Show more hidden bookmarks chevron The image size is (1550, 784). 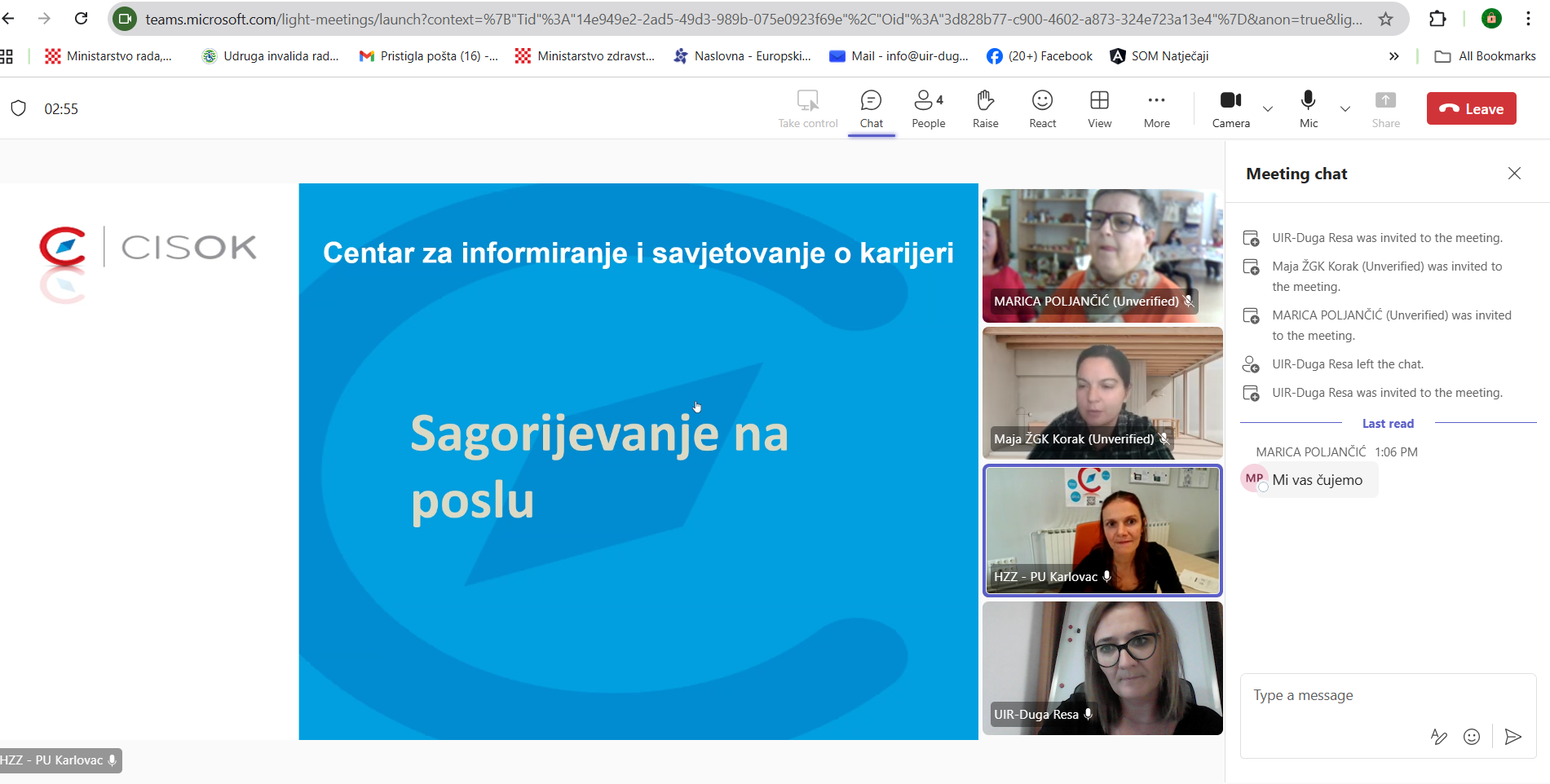[1393, 56]
